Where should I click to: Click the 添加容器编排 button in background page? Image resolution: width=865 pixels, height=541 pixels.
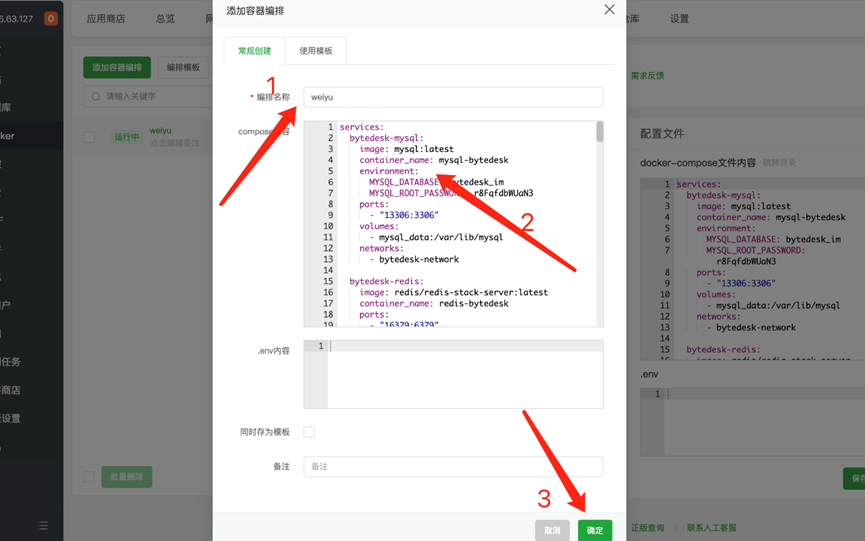pos(117,67)
